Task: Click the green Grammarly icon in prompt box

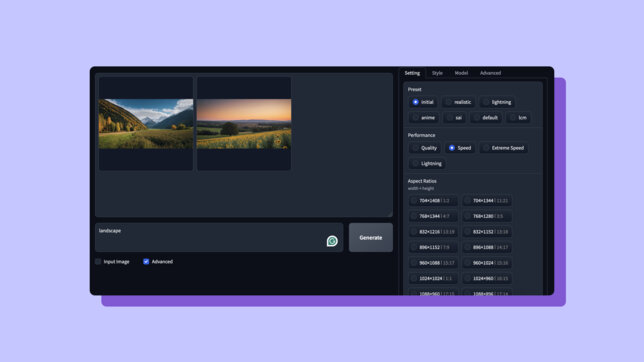Action: (x=332, y=241)
